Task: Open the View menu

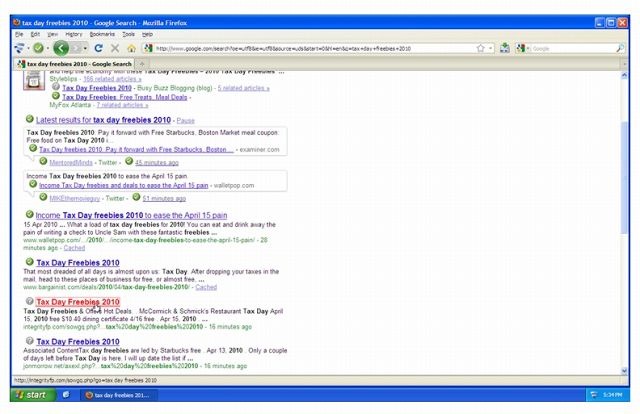Action: tap(52, 34)
